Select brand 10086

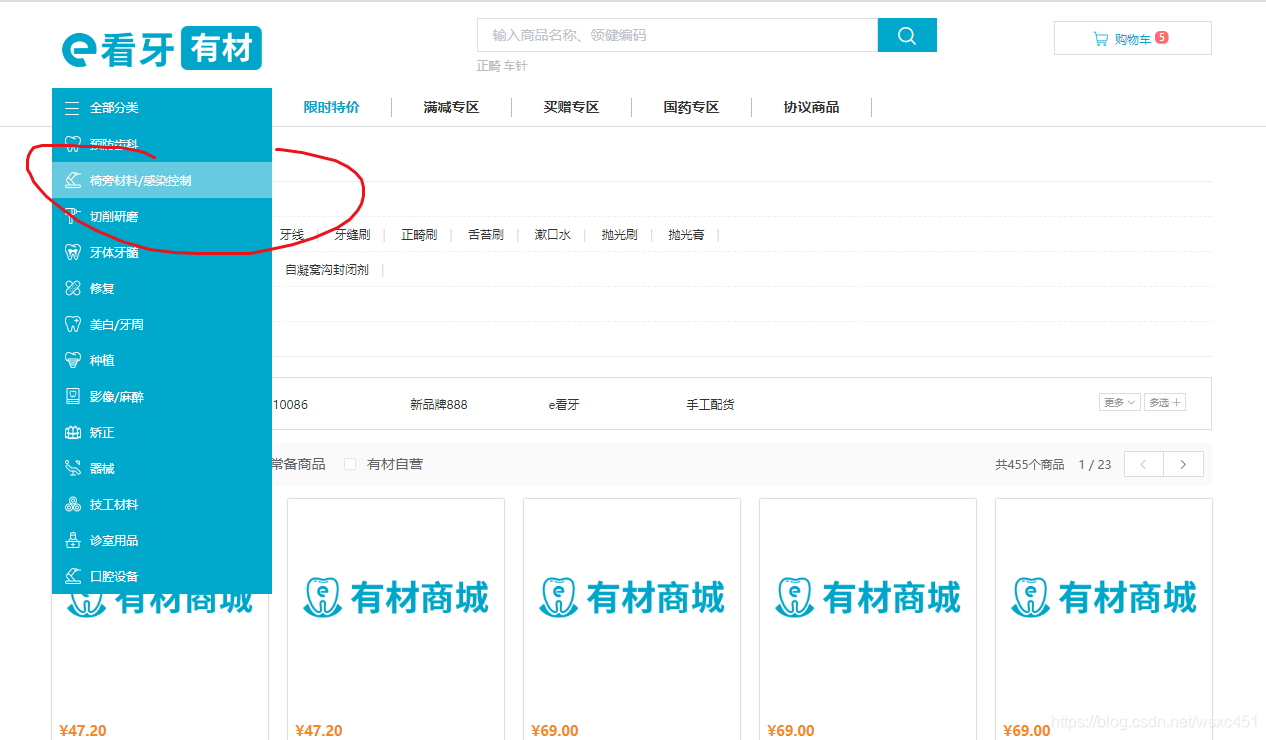pos(290,405)
